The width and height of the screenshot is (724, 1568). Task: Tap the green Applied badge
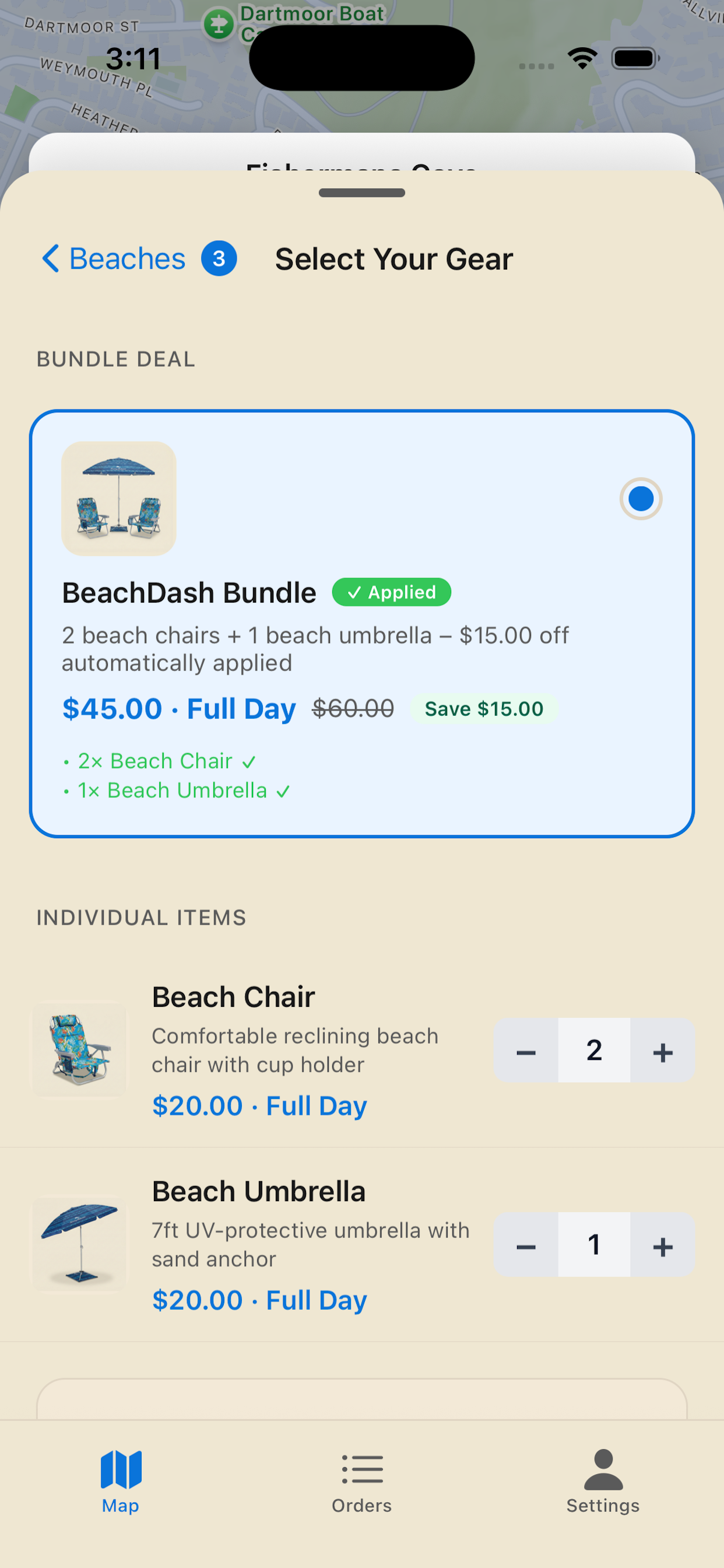[x=391, y=592]
